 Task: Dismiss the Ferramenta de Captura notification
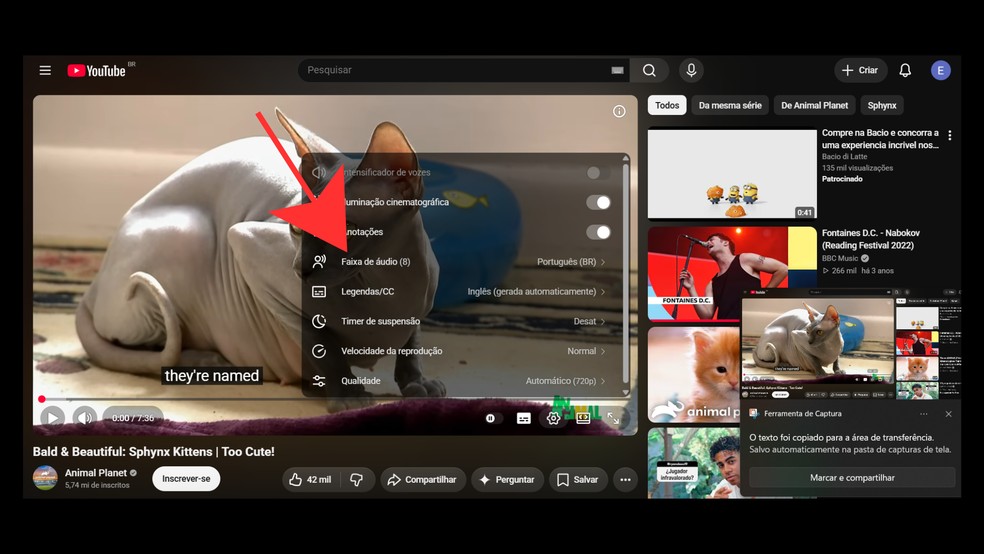(x=948, y=414)
